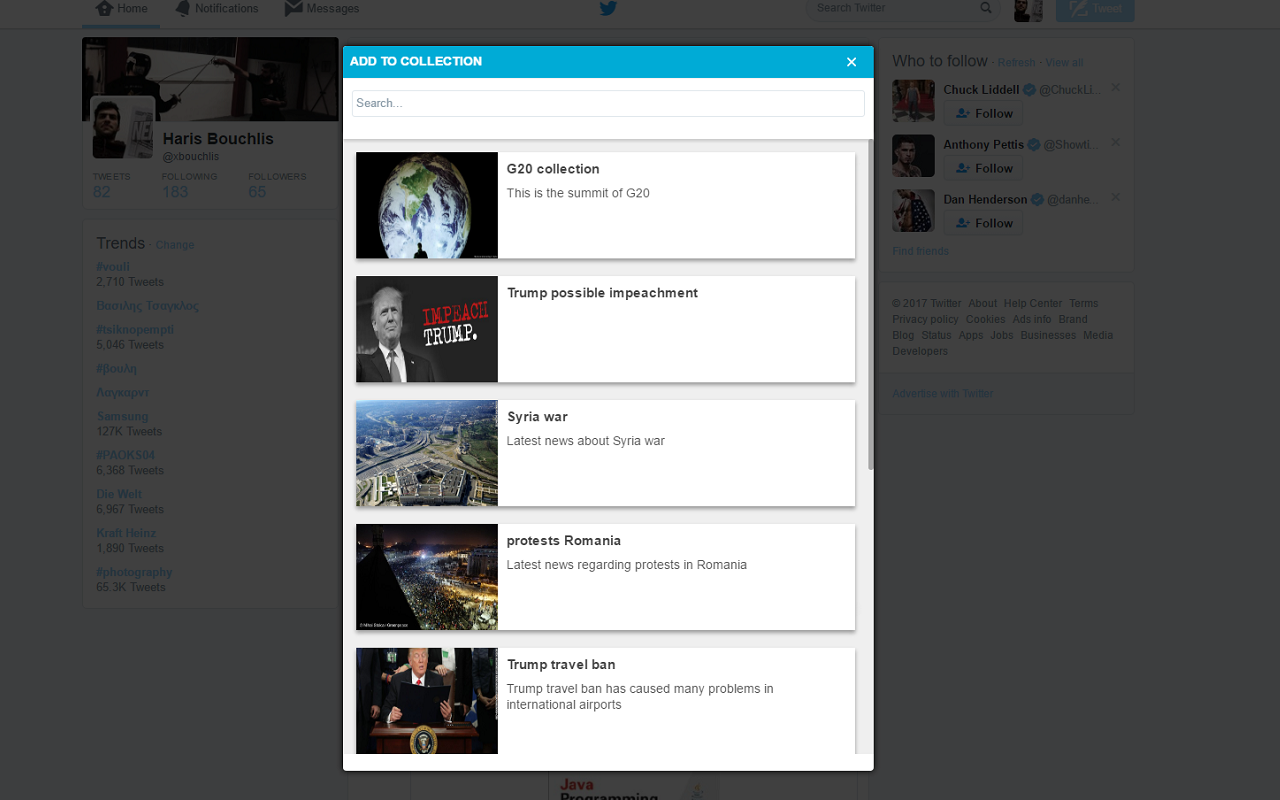Open the Kraft Heinz trend
This screenshot has height=800, width=1280.
(x=126, y=533)
